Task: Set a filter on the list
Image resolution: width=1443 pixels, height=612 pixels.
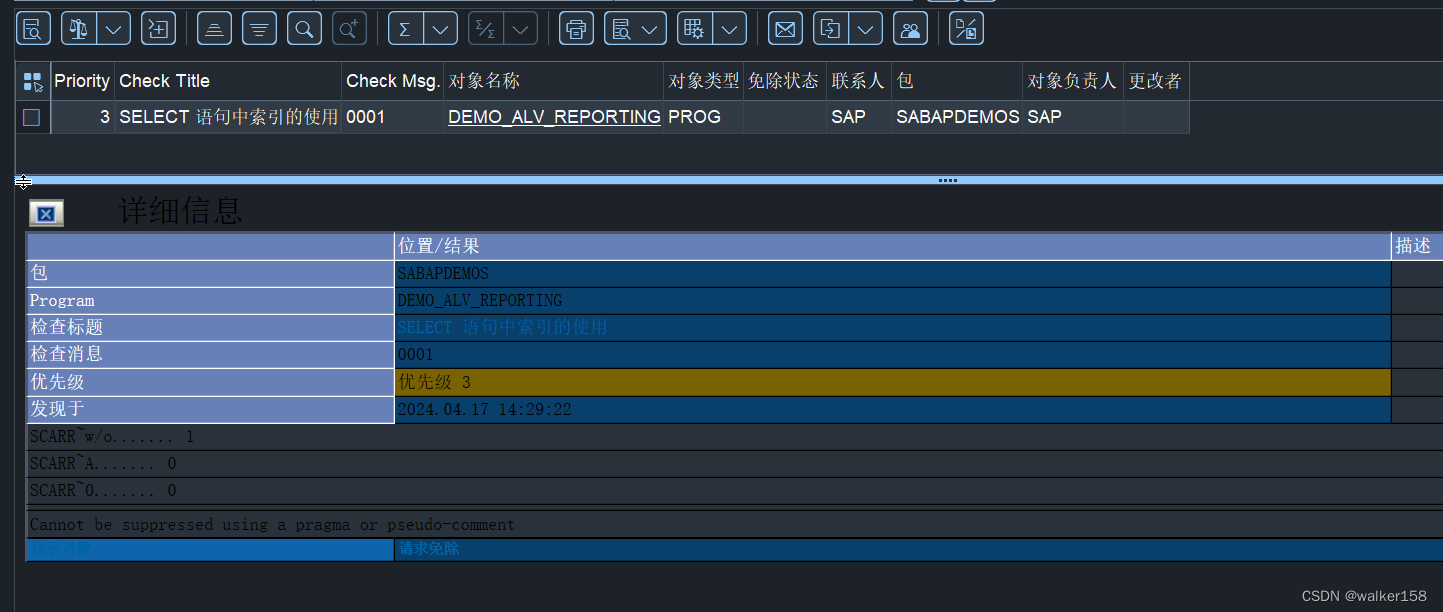Action: click(259, 28)
